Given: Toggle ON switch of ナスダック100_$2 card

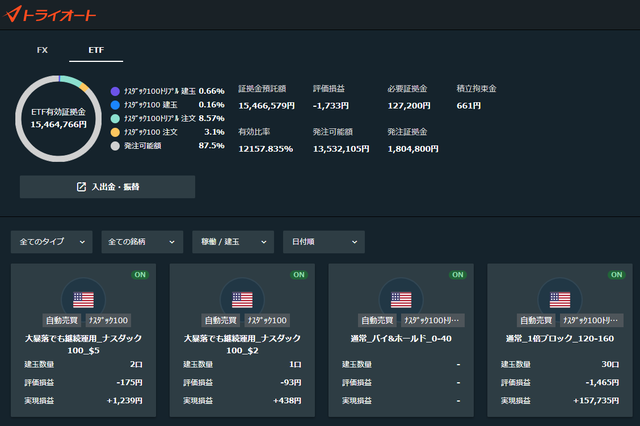Looking at the screenshot, I should (299, 275).
